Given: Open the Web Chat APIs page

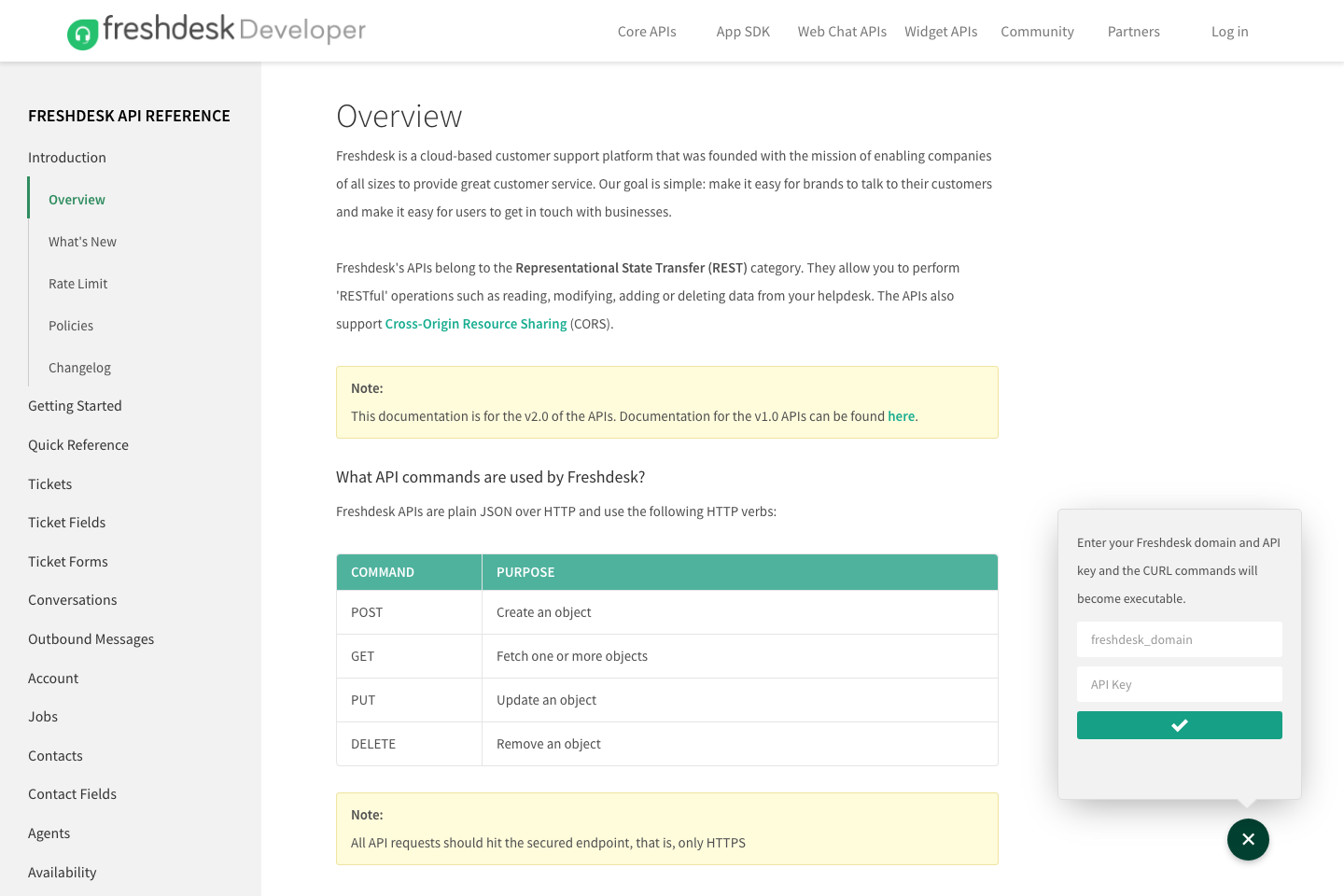Looking at the screenshot, I should [x=842, y=31].
